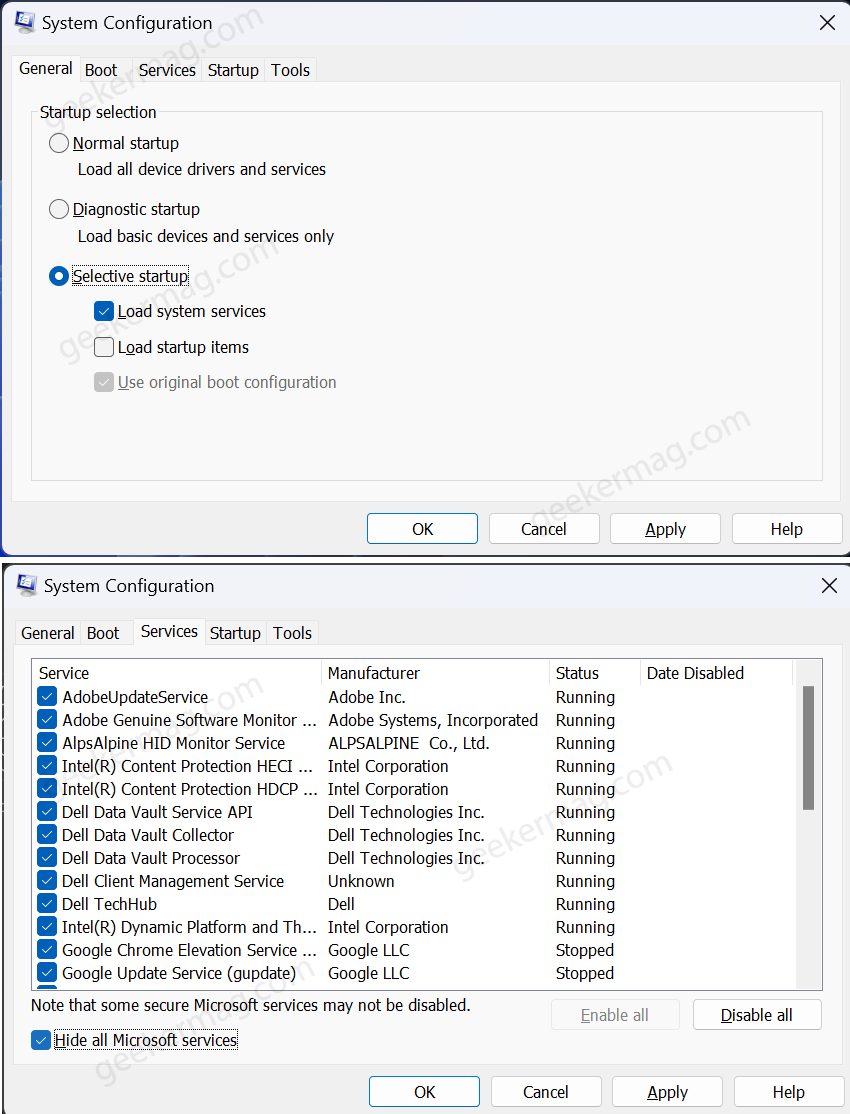Image resolution: width=850 pixels, height=1114 pixels.
Task: Apply the startup changes
Action: [665, 528]
